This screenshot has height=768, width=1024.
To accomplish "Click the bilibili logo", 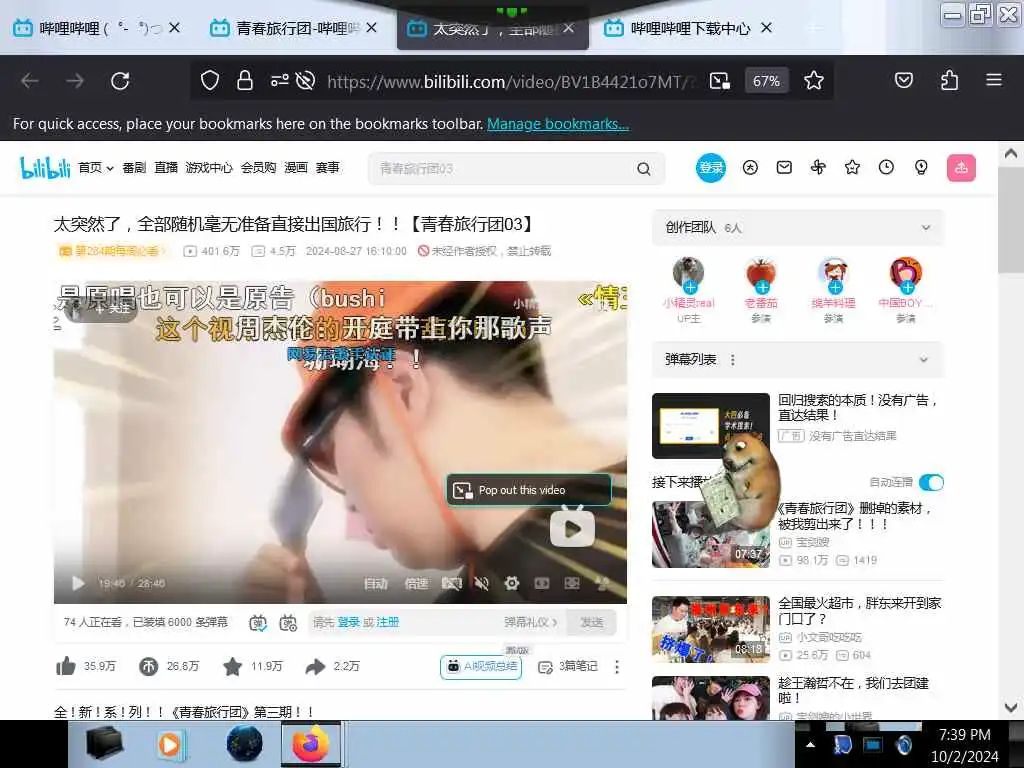I will pyautogui.click(x=45, y=168).
